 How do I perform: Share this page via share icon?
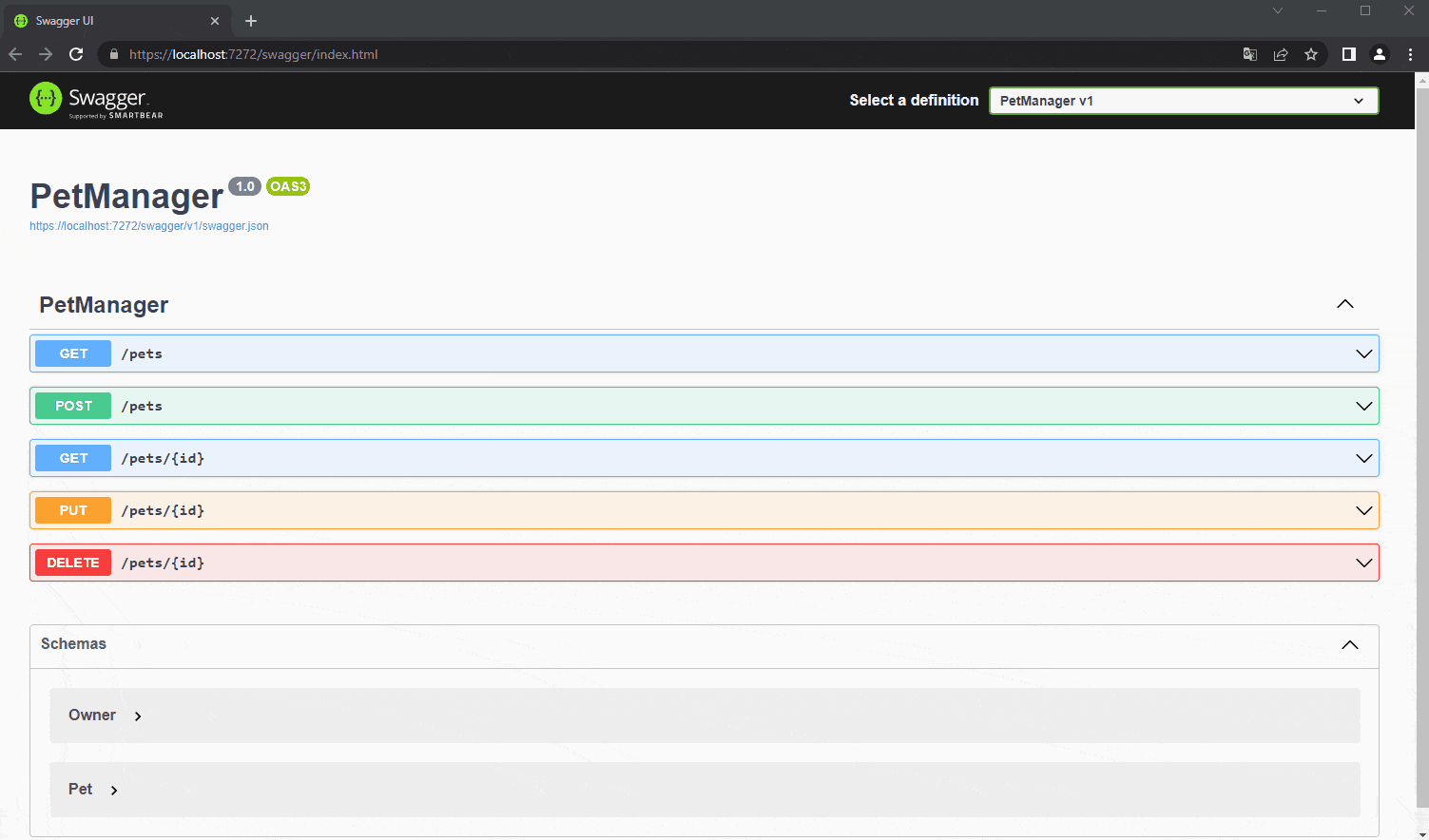[x=1281, y=54]
